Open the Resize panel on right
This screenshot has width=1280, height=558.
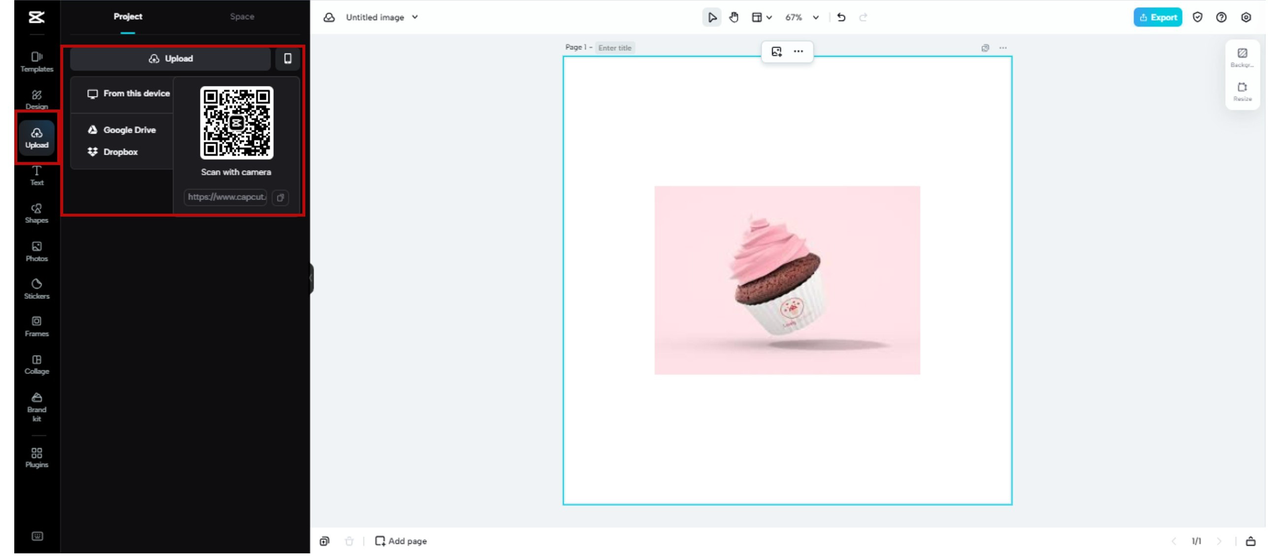[x=1242, y=92]
